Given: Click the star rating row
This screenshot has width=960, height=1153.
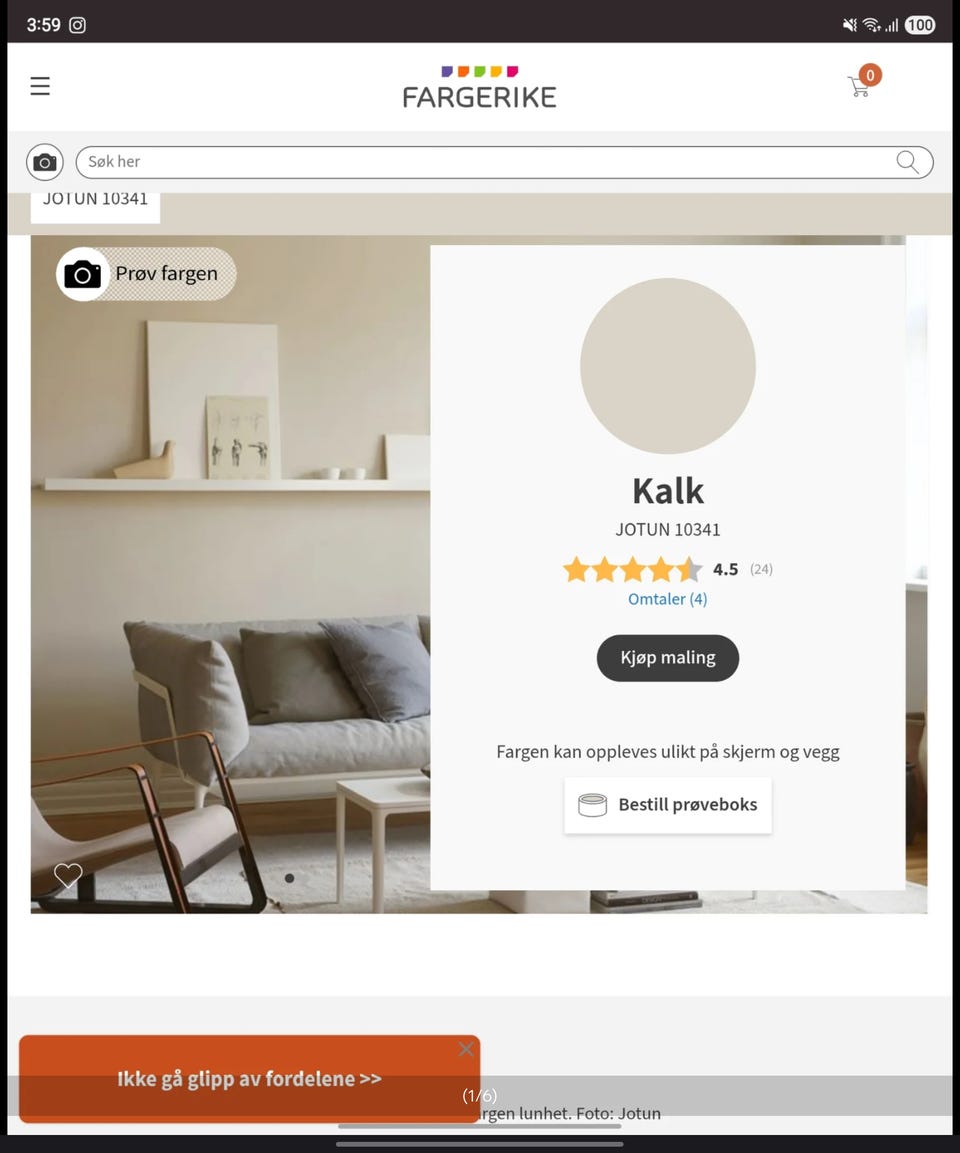Looking at the screenshot, I should pyautogui.click(x=633, y=569).
